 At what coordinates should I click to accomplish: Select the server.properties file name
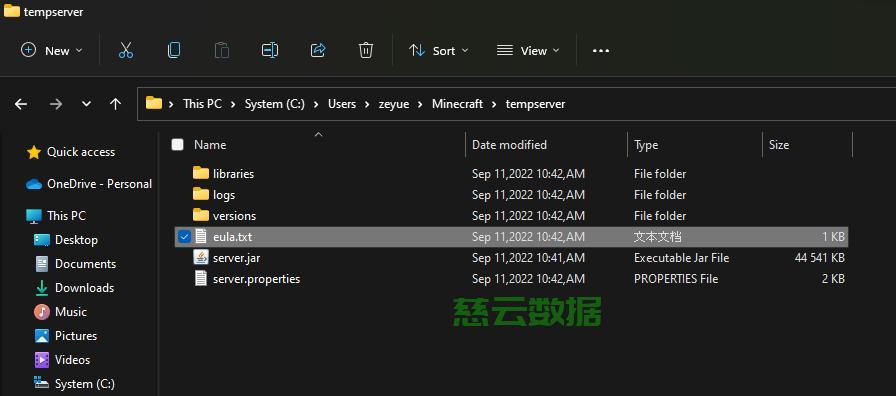257,279
